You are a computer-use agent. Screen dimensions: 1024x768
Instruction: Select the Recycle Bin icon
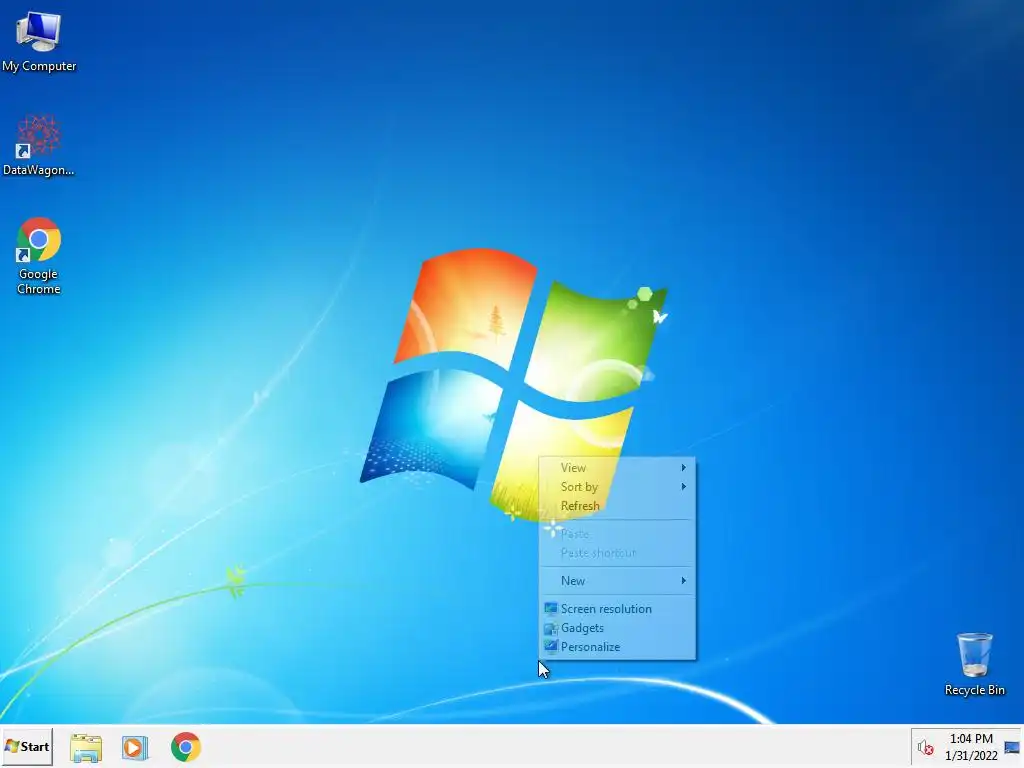[x=974, y=664]
